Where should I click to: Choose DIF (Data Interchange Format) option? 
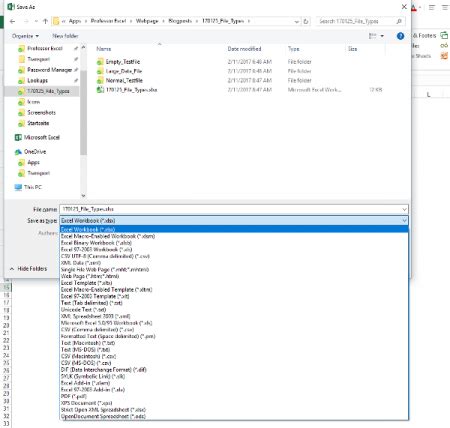(x=234, y=370)
